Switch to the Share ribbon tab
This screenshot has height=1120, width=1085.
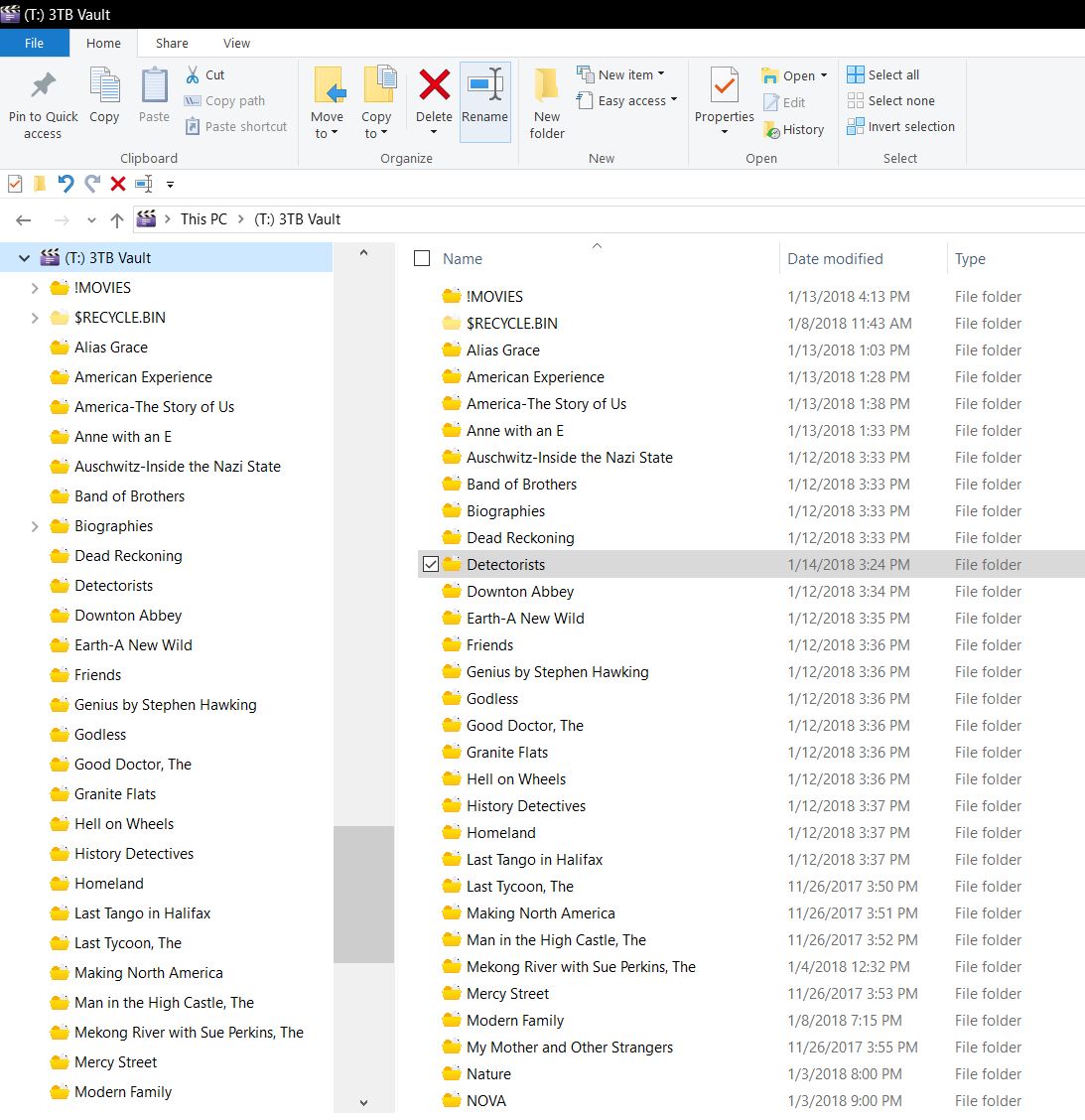pyautogui.click(x=171, y=43)
